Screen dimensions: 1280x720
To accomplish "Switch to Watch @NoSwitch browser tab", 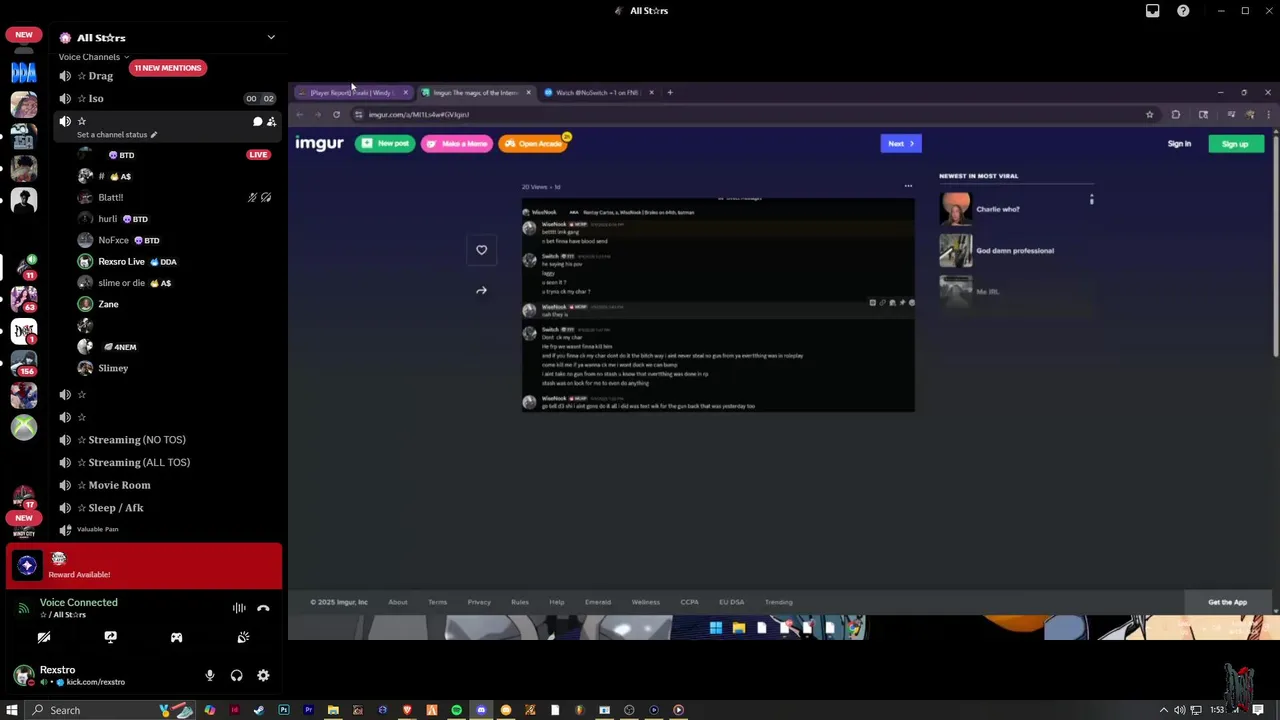I will 598,93.
